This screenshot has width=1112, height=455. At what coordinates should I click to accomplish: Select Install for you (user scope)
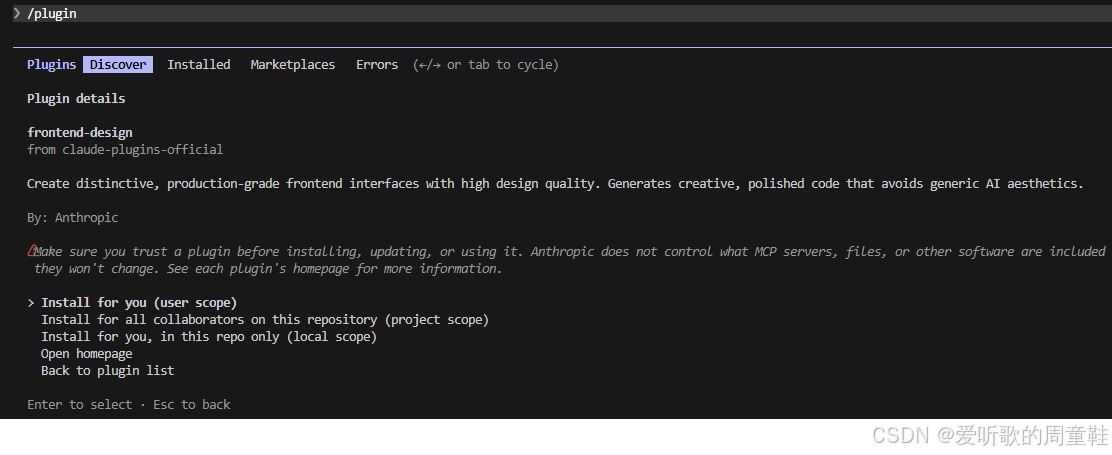click(139, 303)
